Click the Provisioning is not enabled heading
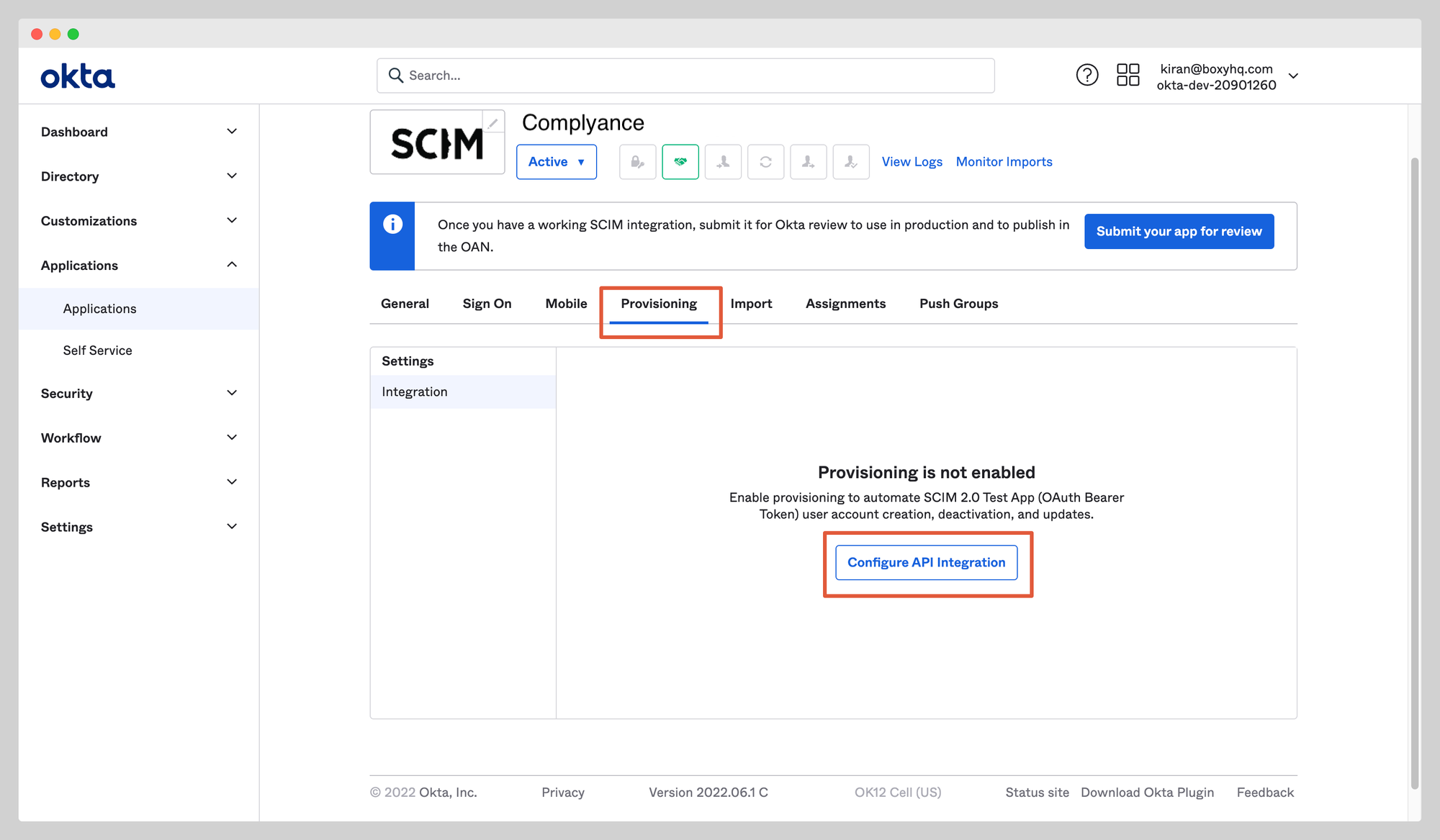 (x=927, y=472)
